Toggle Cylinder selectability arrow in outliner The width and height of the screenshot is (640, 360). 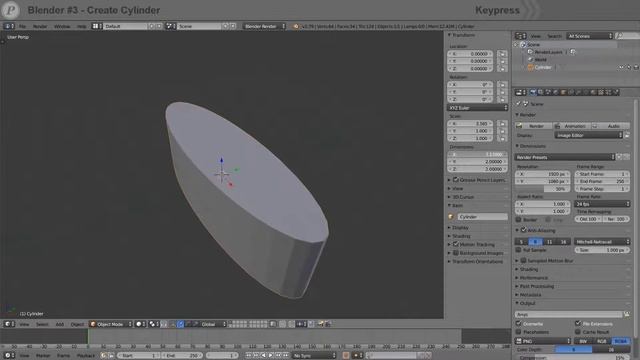[629, 67]
